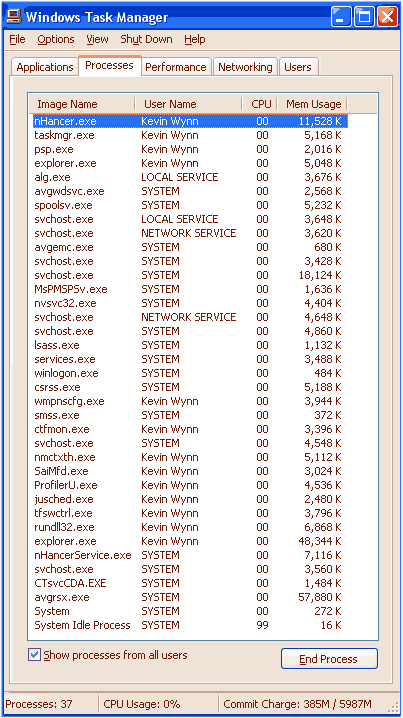Select the avgrsx.exe process
Image resolution: width=403 pixels, height=718 pixels.
[x=190, y=597]
